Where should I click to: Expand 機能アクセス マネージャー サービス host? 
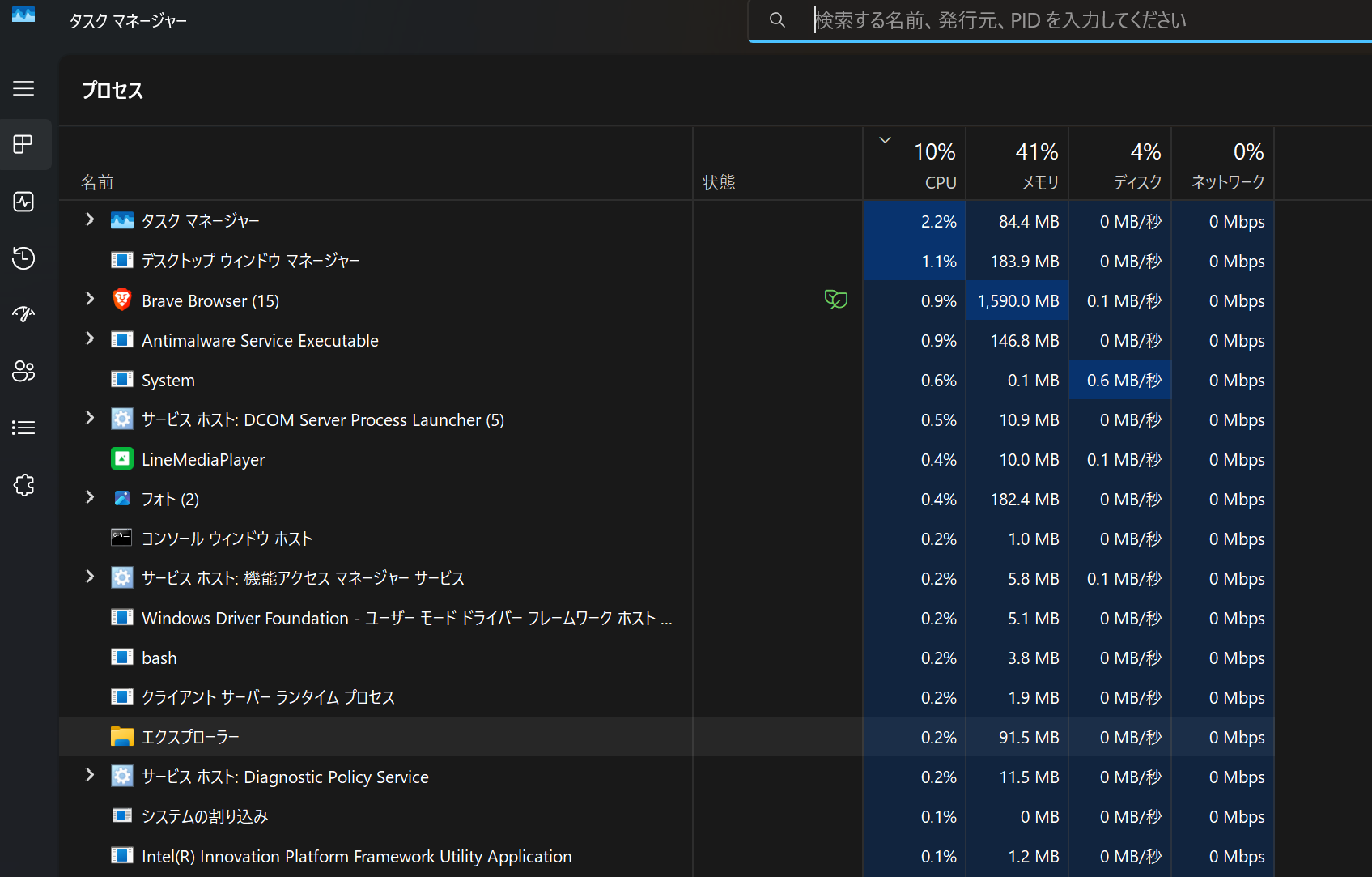click(x=90, y=577)
